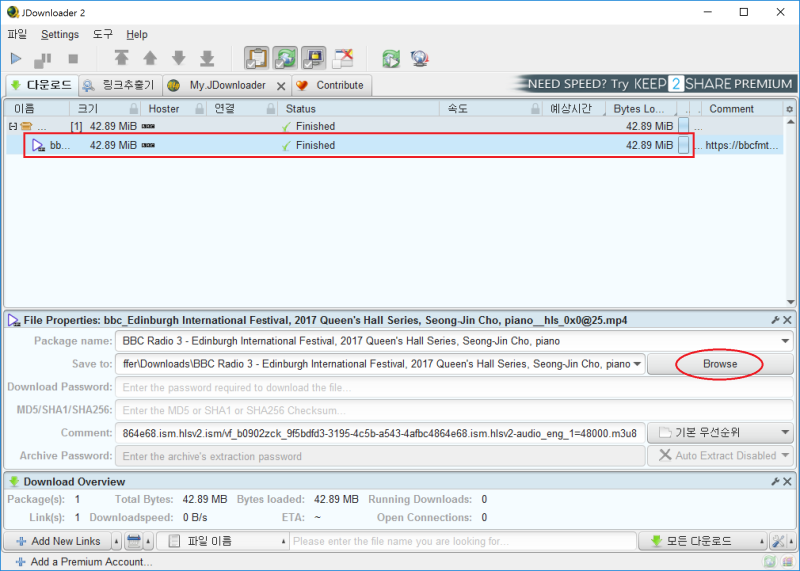Viewport: 800px width, 571px height.
Task: Open bottom bar tools settings icon
Action: tap(778, 541)
